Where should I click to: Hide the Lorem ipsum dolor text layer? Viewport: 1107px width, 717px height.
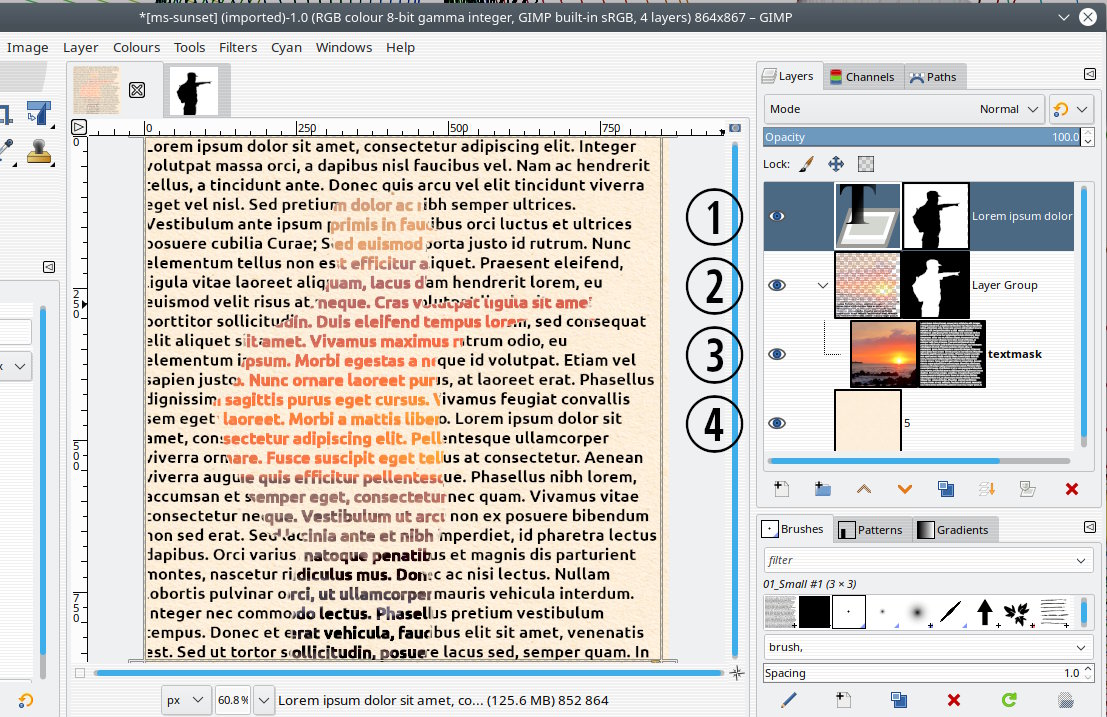click(777, 216)
